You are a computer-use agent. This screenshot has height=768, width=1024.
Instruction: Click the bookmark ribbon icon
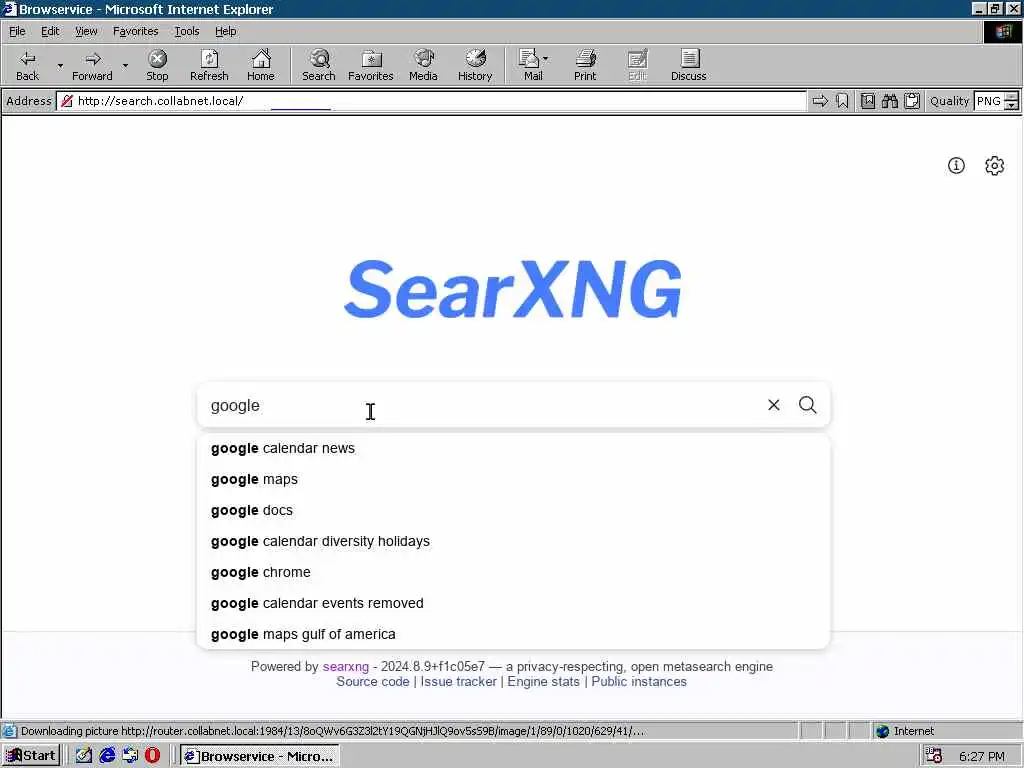coord(842,101)
